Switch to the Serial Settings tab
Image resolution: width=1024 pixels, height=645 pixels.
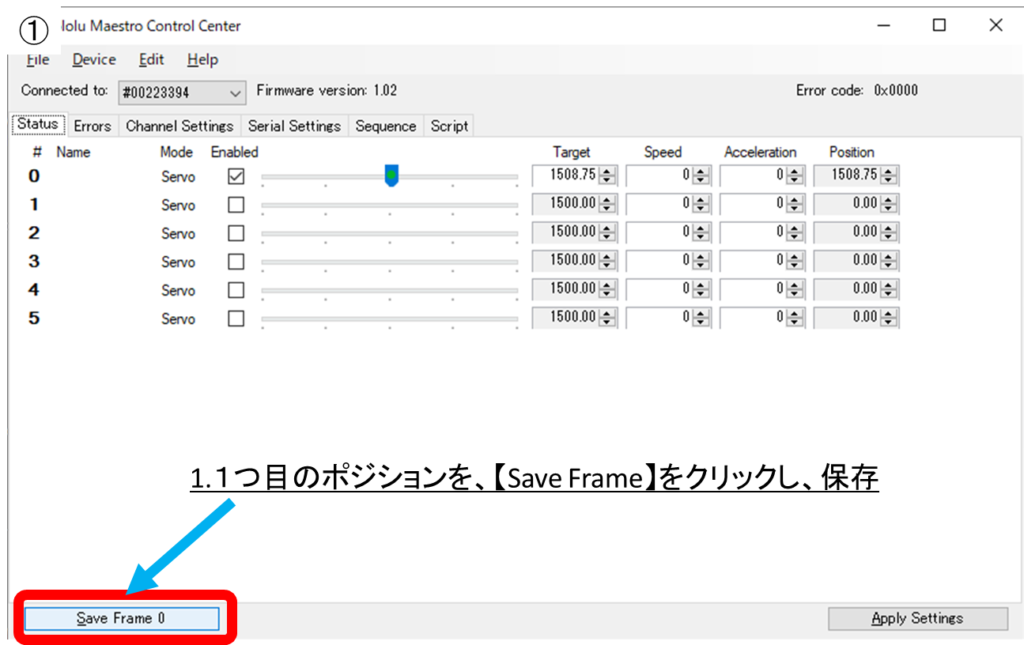295,126
